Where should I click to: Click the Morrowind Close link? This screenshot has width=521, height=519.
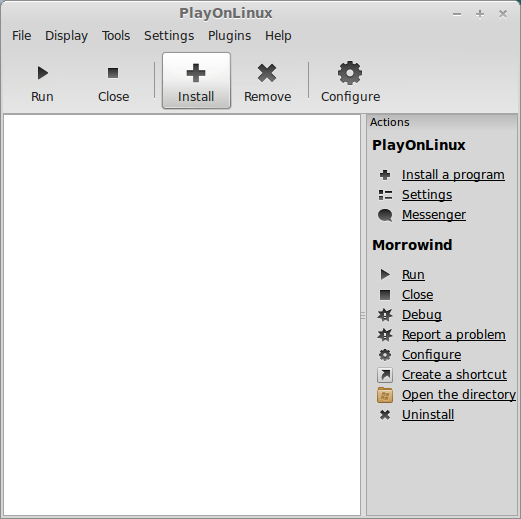click(417, 295)
